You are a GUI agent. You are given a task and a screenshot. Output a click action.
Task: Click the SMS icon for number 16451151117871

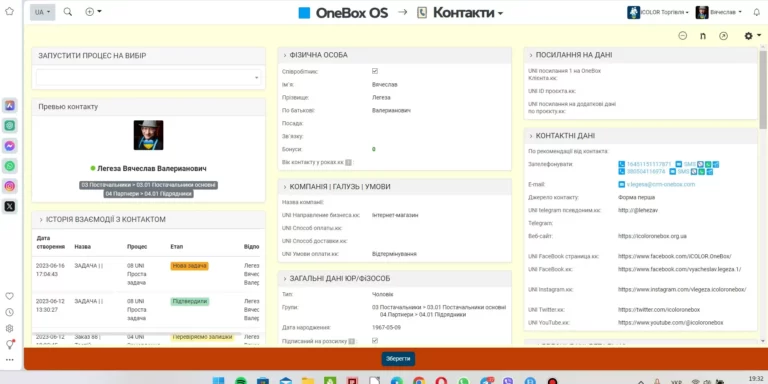pyautogui.click(x=678, y=164)
